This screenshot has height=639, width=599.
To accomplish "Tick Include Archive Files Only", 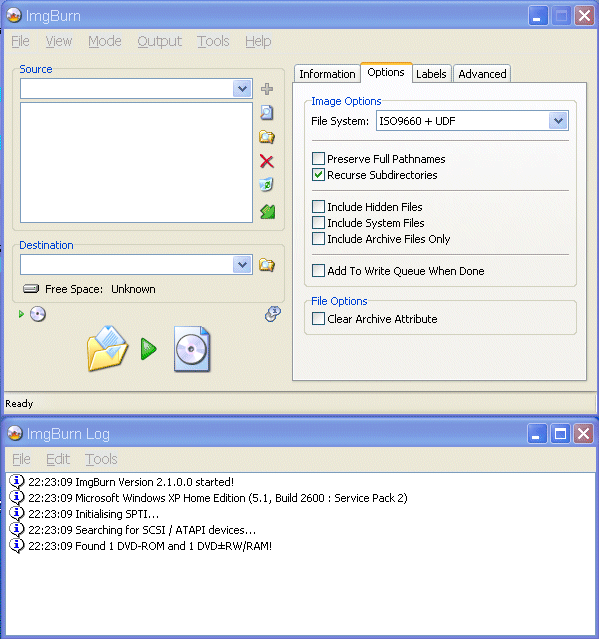I will (318, 239).
